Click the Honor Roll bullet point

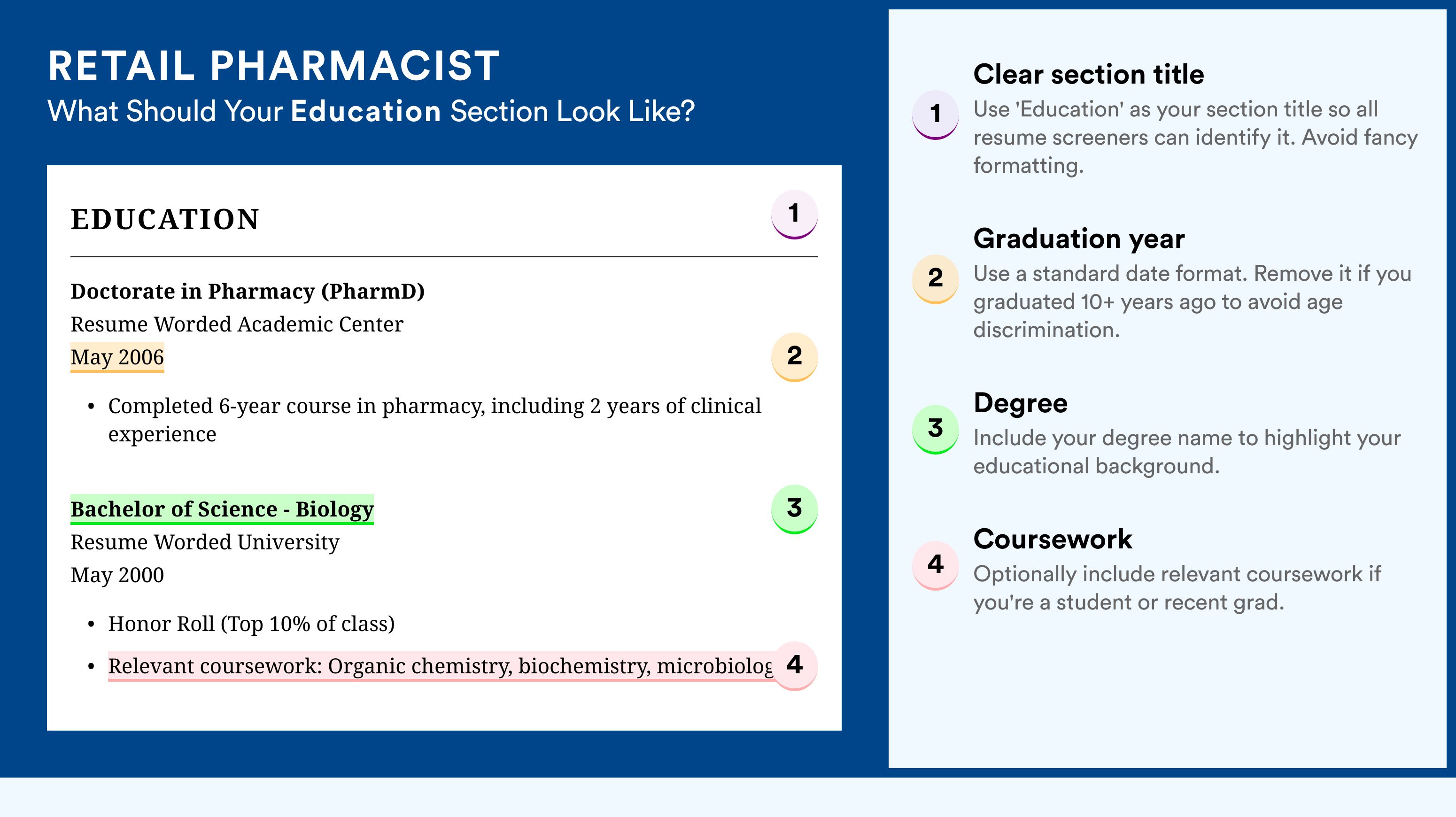pos(251,624)
